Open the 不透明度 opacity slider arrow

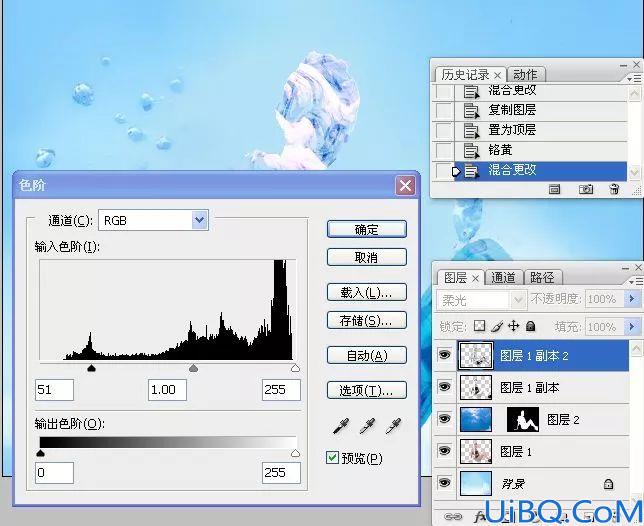(x=632, y=299)
